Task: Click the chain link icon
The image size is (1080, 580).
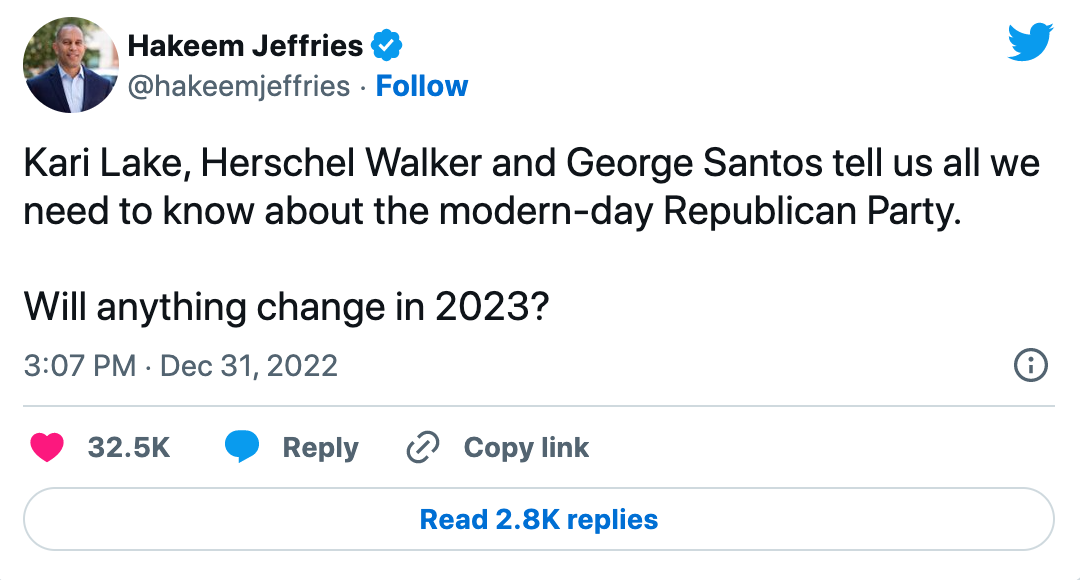Action: (423, 448)
